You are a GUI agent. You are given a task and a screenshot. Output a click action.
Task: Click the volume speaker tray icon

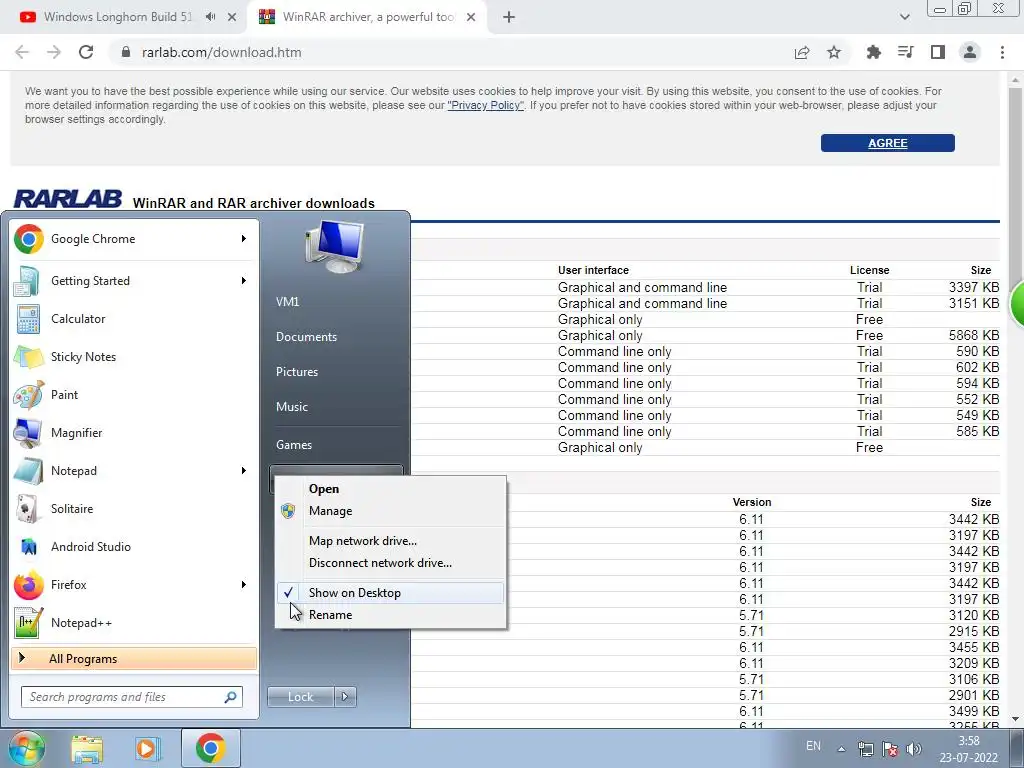click(914, 749)
